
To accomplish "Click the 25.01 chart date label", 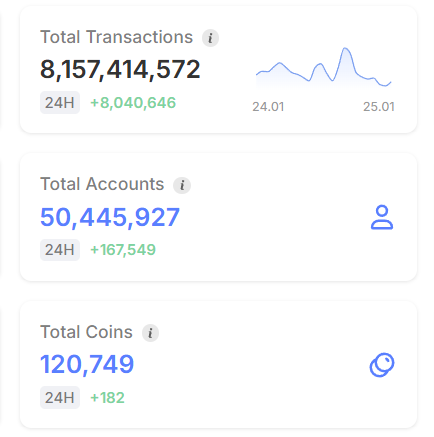I will click(379, 107).
